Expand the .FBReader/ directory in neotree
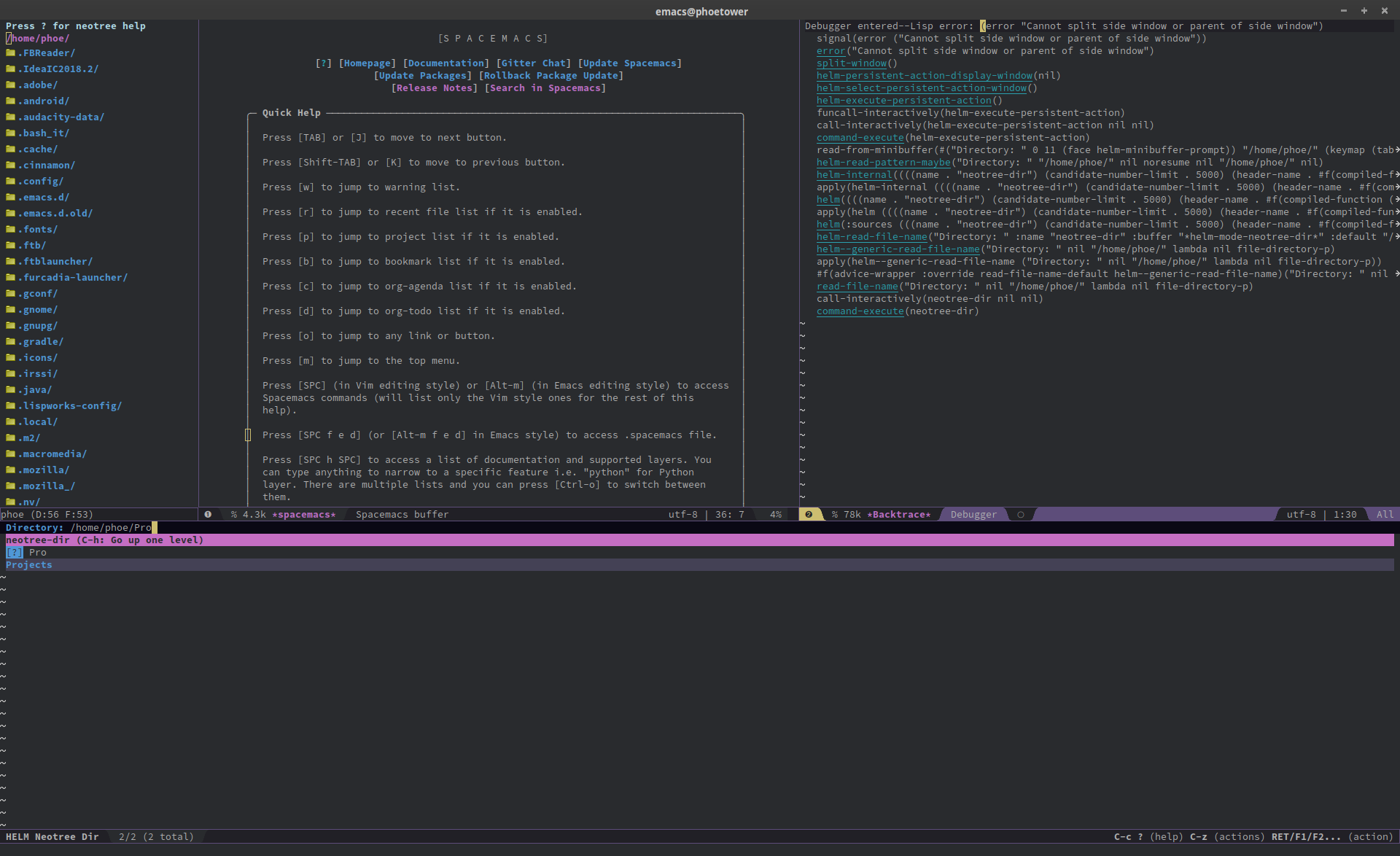Image resolution: width=1400 pixels, height=856 pixels. pos(47,52)
